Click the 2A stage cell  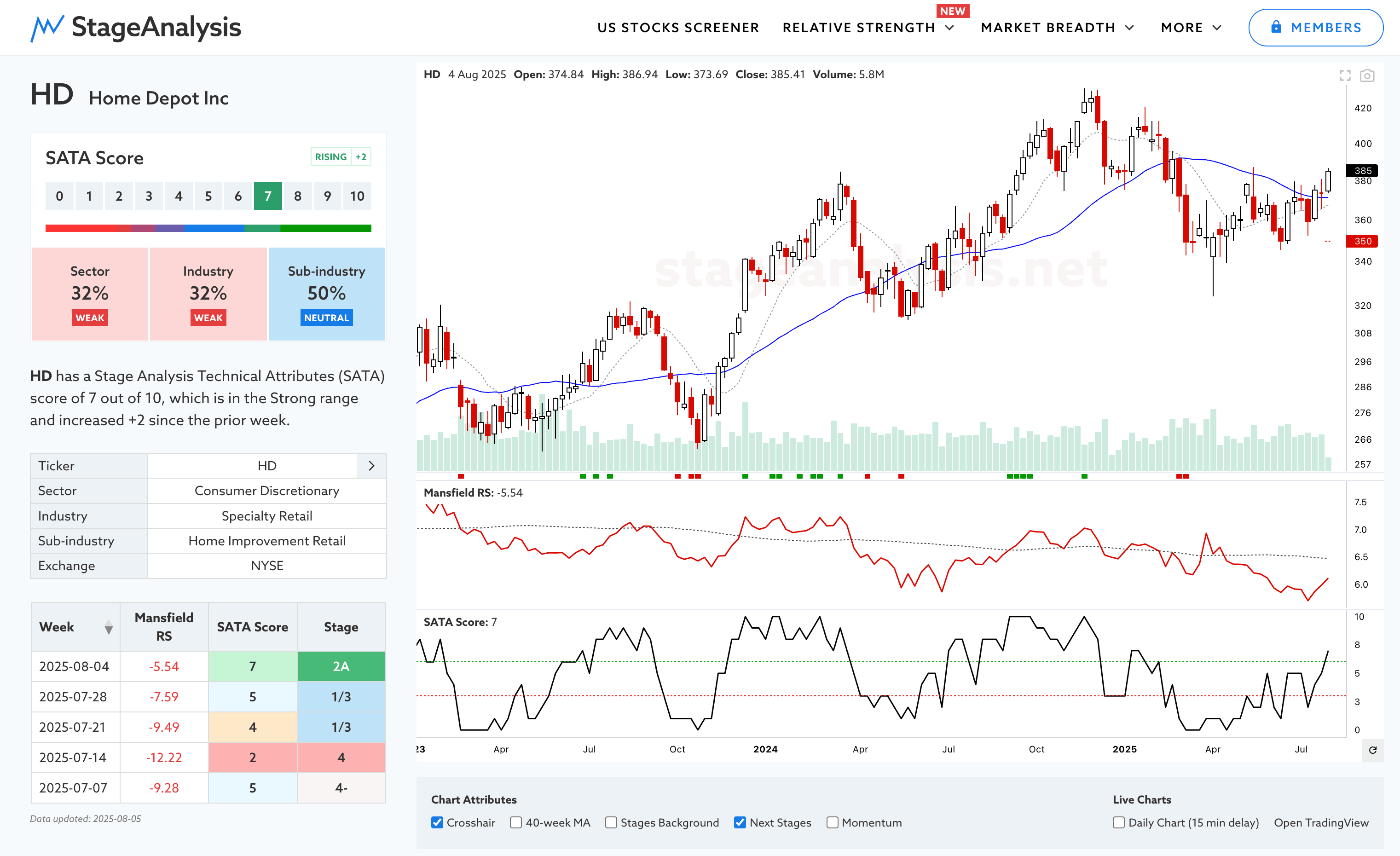click(341, 666)
